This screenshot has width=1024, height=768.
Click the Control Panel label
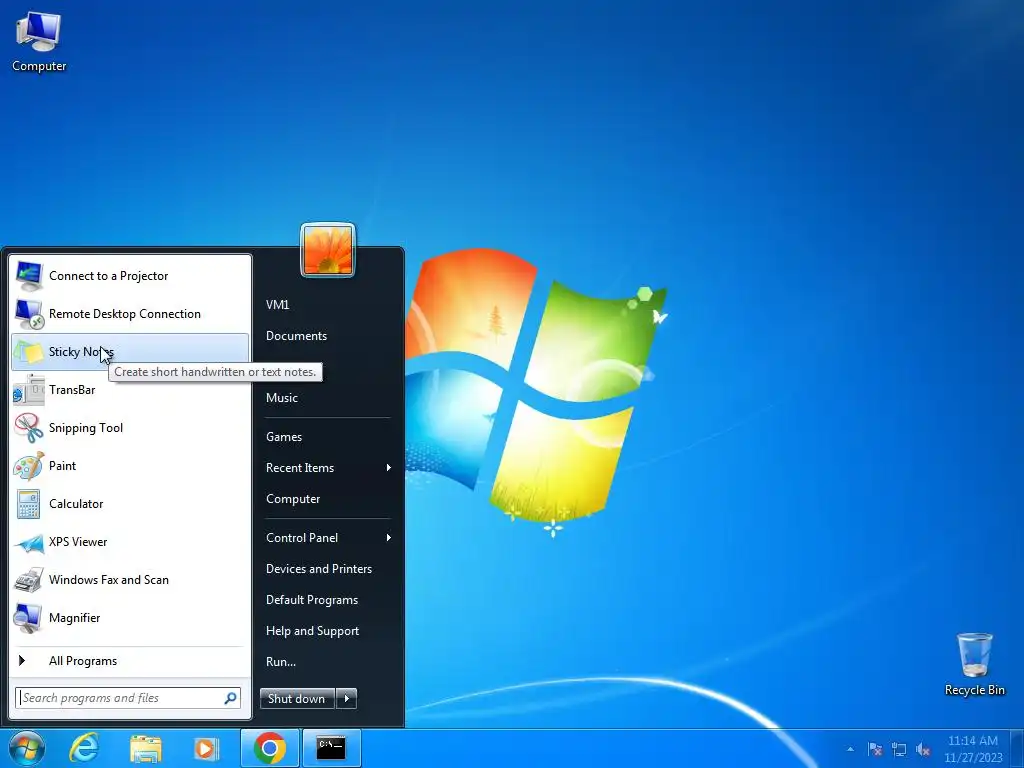point(302,537)
